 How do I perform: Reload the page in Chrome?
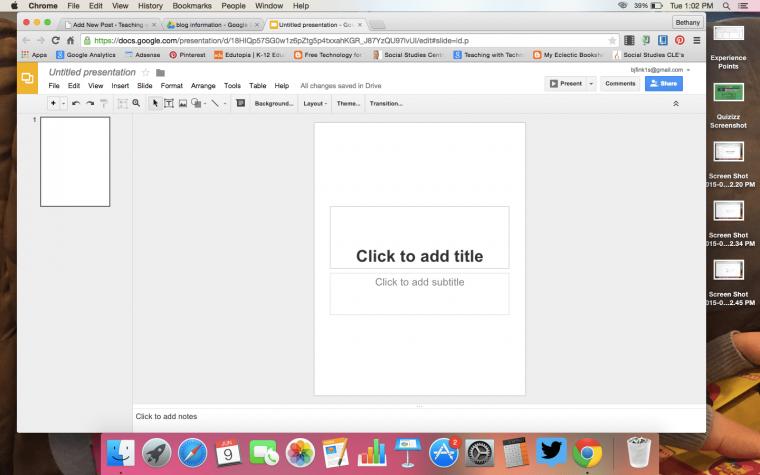(x=56, y=41)
